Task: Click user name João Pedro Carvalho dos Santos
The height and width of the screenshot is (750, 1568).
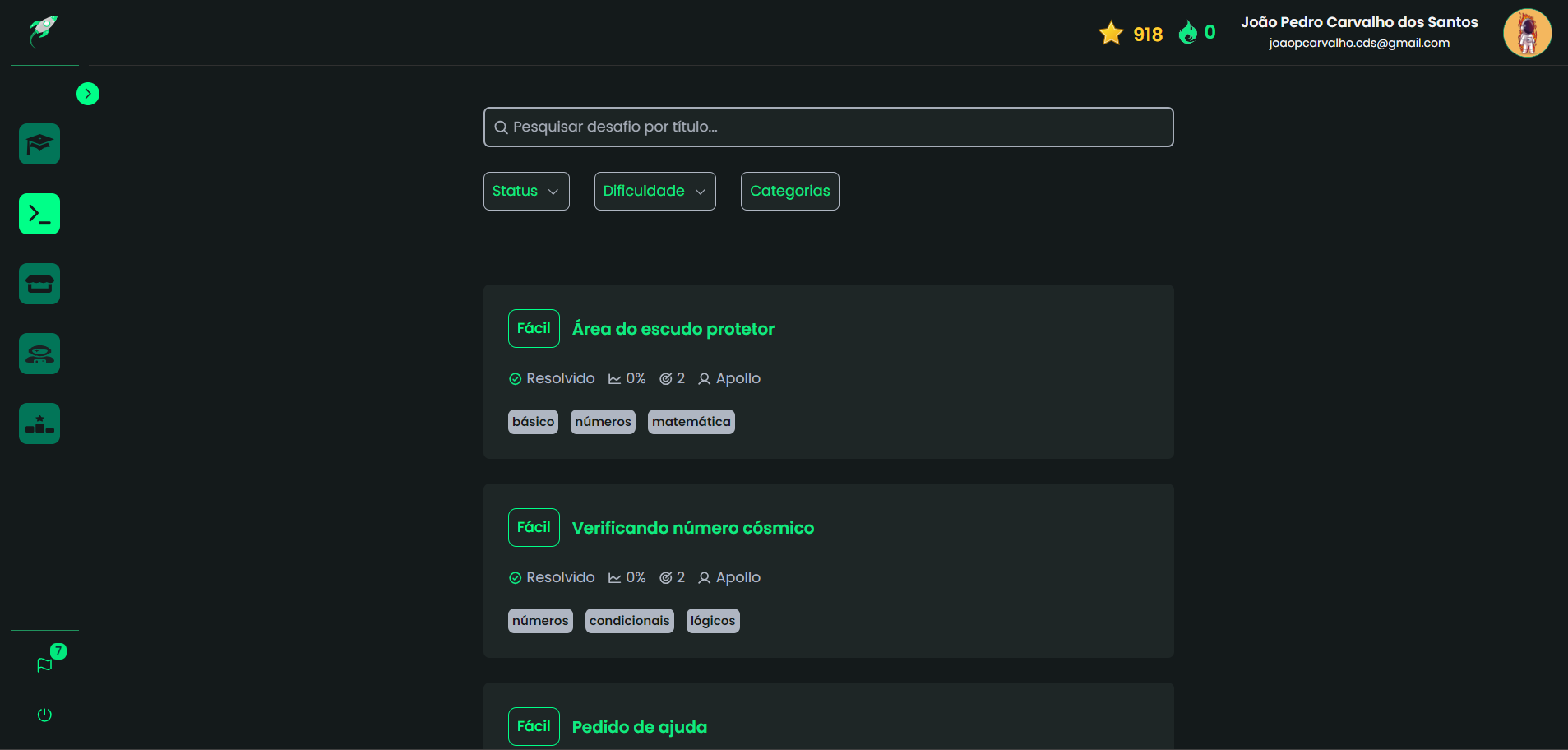Action: pyautogui.click(x=1359, y=22)
